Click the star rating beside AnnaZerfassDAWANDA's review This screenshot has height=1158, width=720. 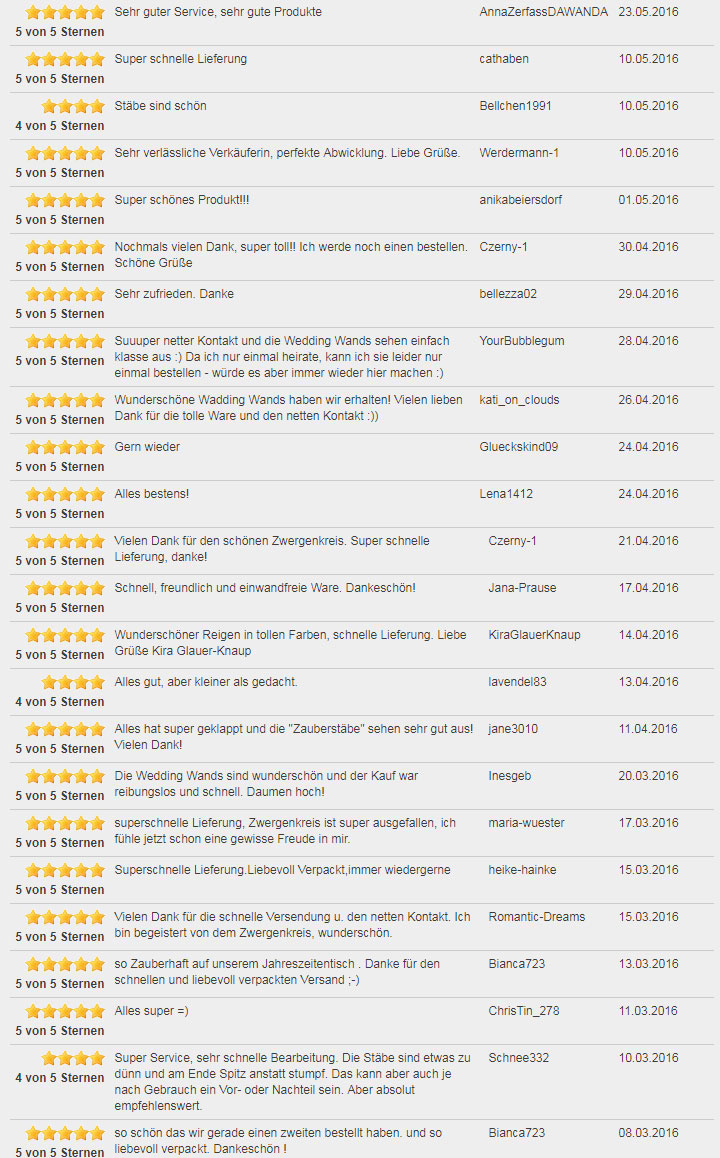(x=65, y=13)
